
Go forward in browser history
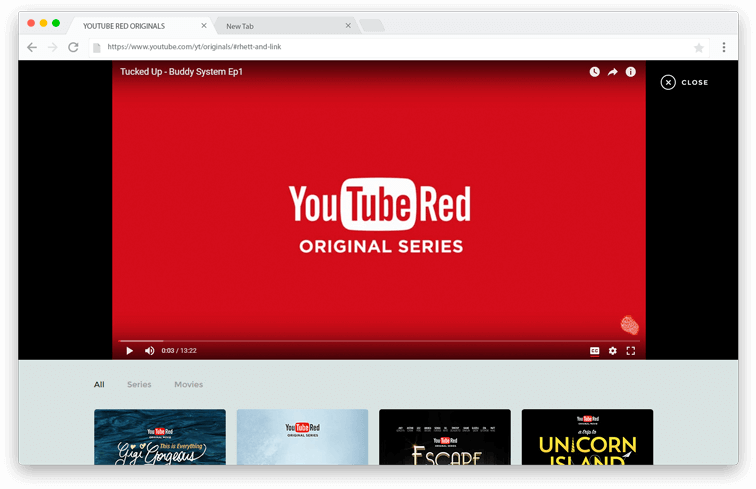pyautogui.click(x=53, y=47)
